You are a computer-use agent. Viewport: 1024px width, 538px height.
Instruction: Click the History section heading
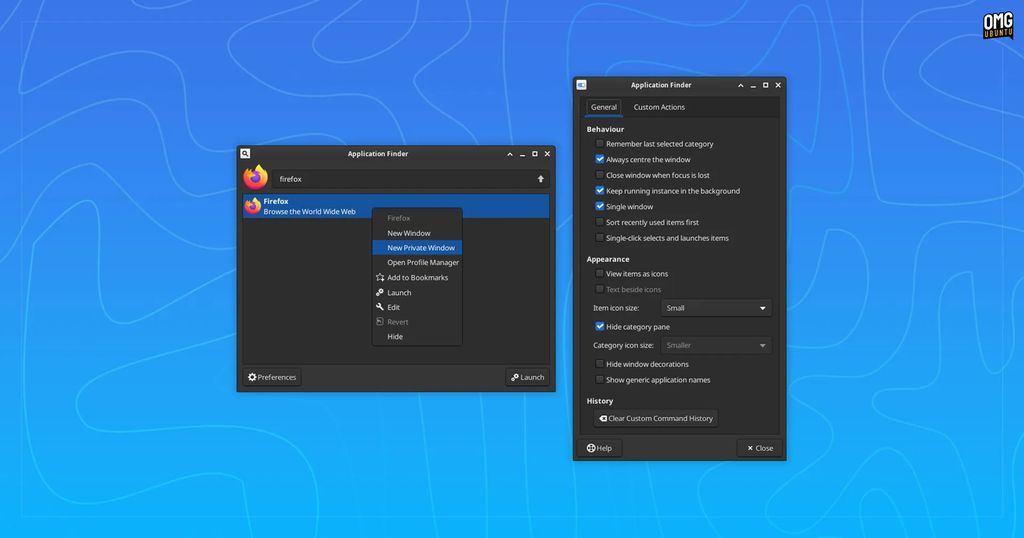600,401
